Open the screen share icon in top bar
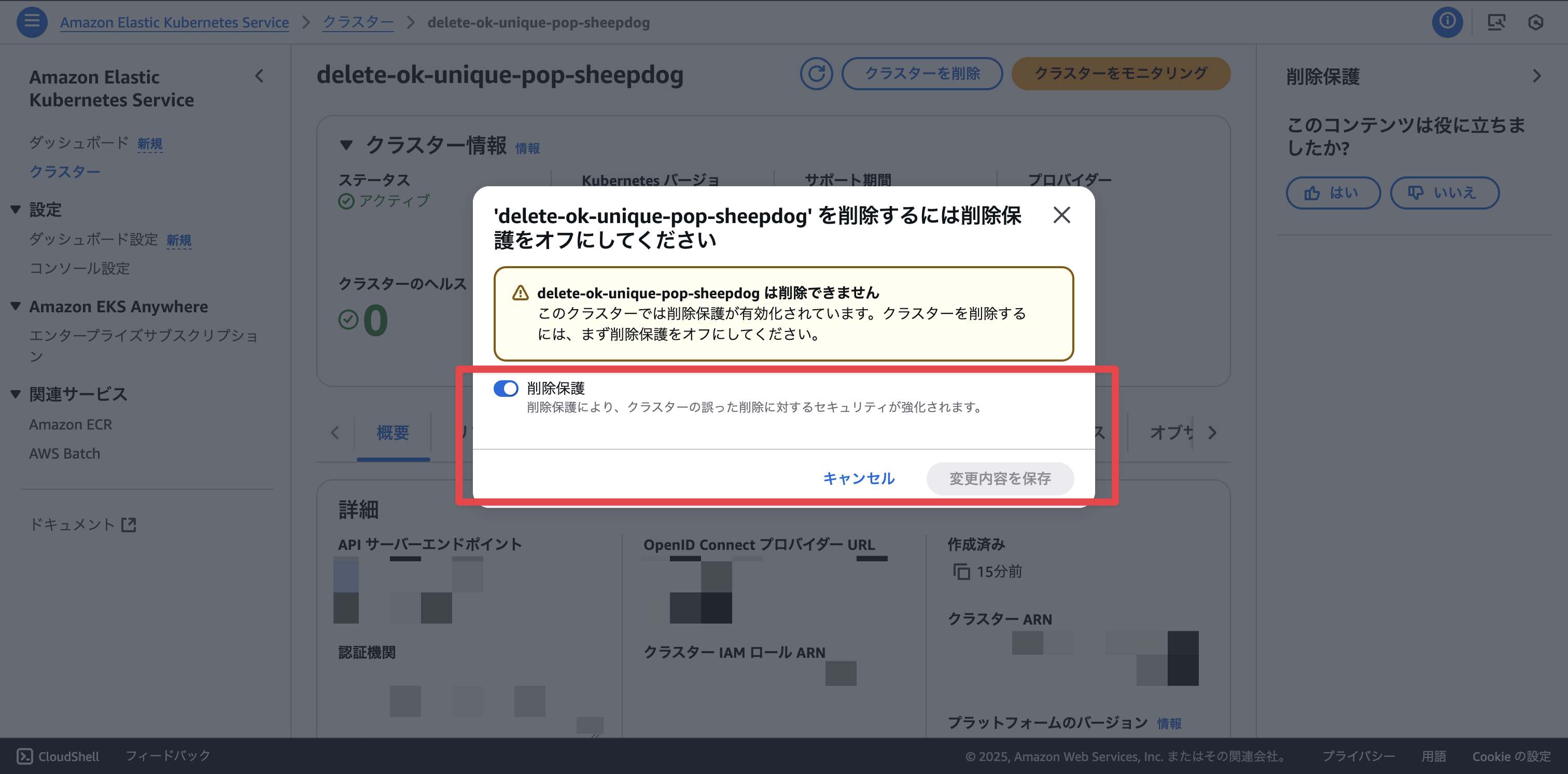 coord(1496,22)
